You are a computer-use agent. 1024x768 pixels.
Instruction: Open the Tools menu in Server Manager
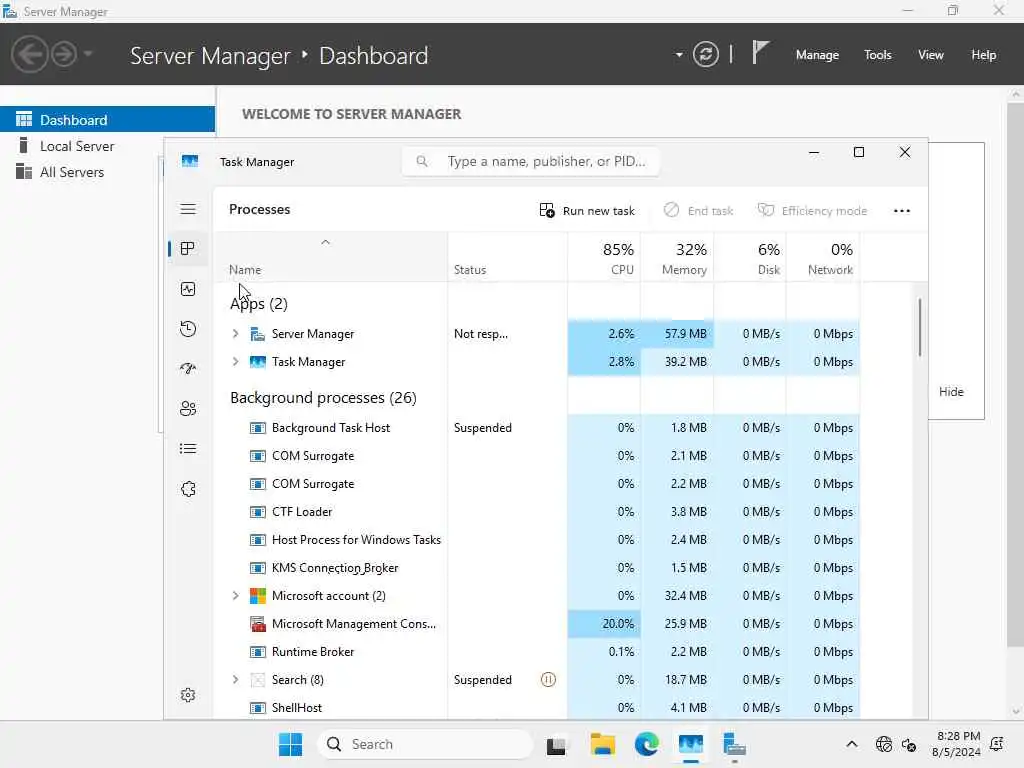click(x=877, y=55)
